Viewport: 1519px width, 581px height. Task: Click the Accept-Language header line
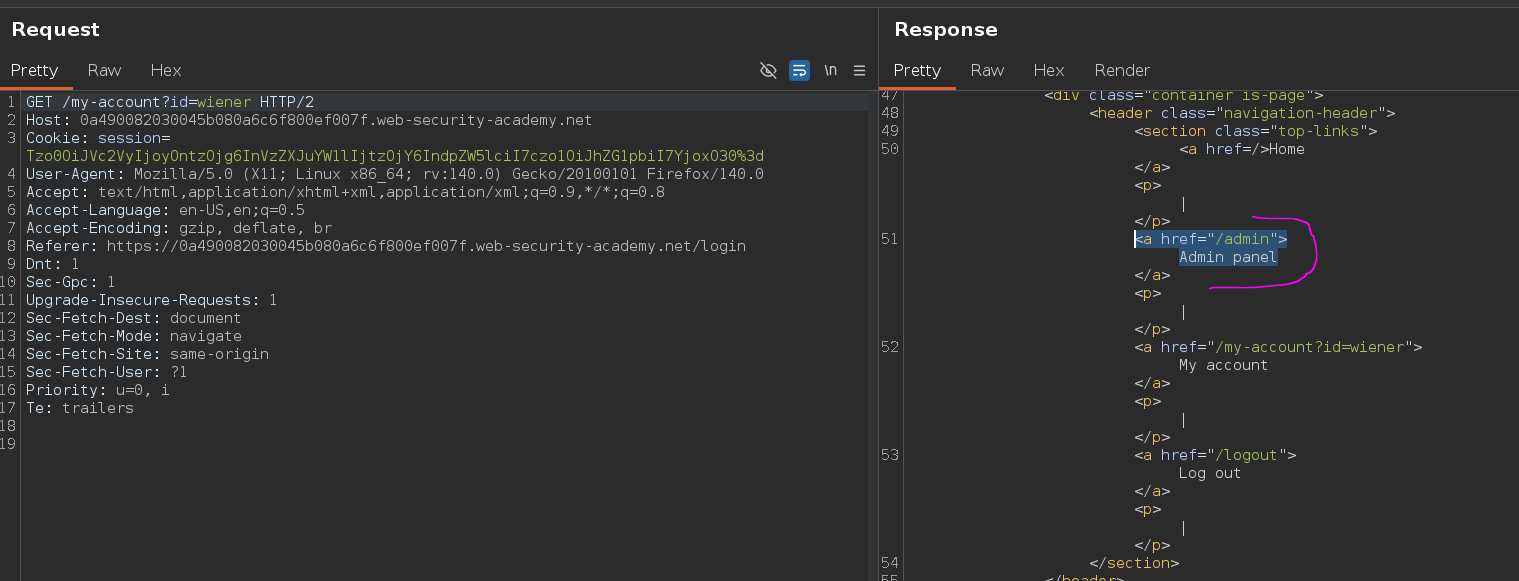(165, 210)
